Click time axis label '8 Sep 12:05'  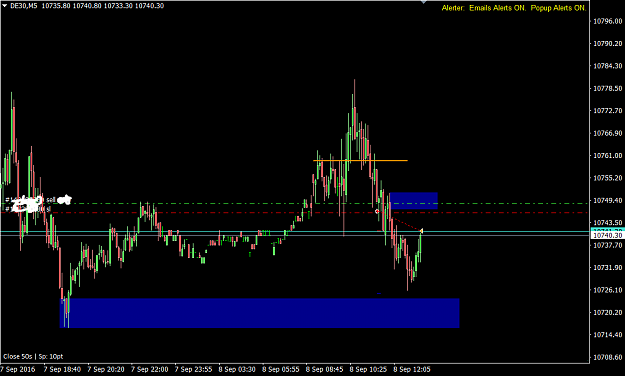coord(412,369)
